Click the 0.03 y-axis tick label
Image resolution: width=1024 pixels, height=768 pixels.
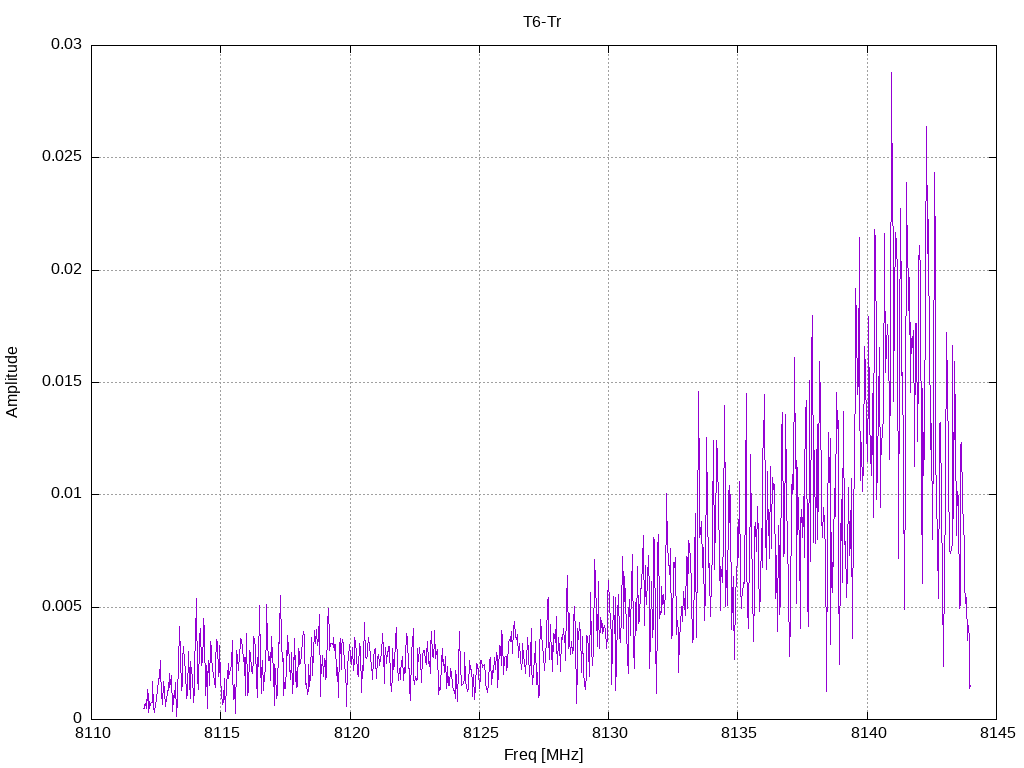pos(67,44)
